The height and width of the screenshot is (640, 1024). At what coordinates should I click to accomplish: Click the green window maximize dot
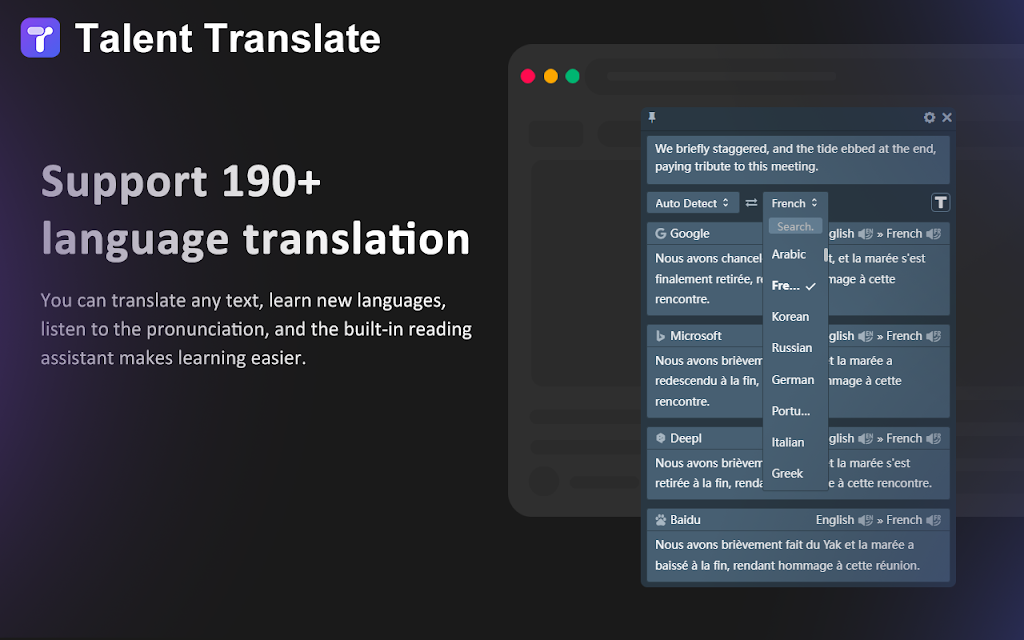click(573, 76)
